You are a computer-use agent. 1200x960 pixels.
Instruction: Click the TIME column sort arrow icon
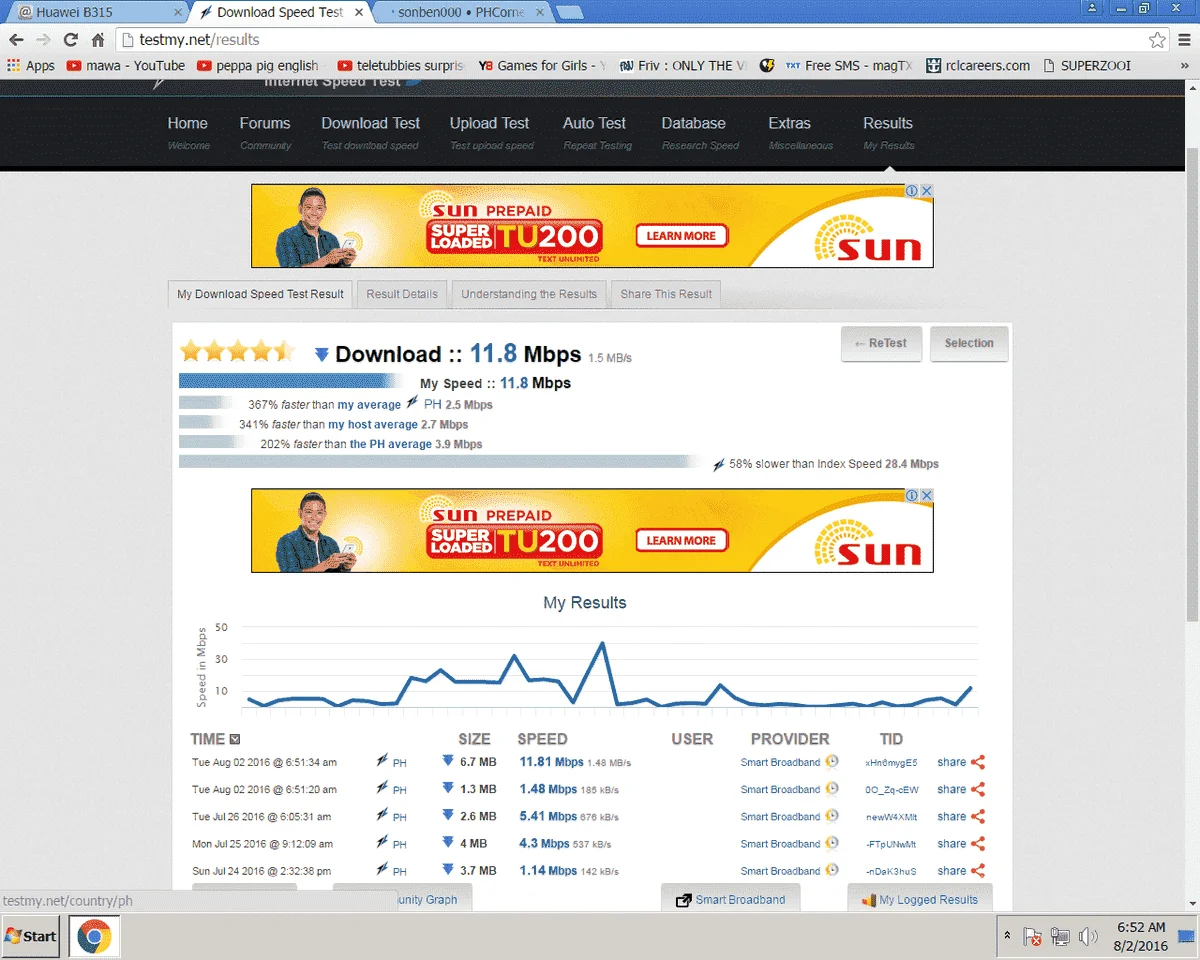coord(235,739)
